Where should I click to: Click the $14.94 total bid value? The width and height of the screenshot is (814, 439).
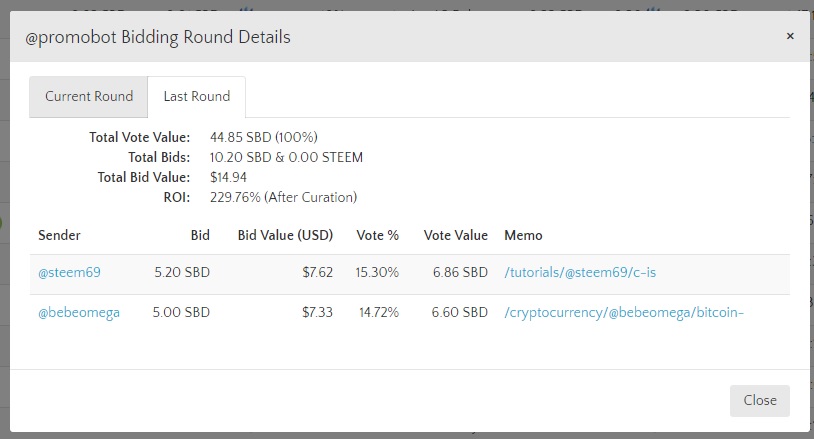click(x=228, y=177)
